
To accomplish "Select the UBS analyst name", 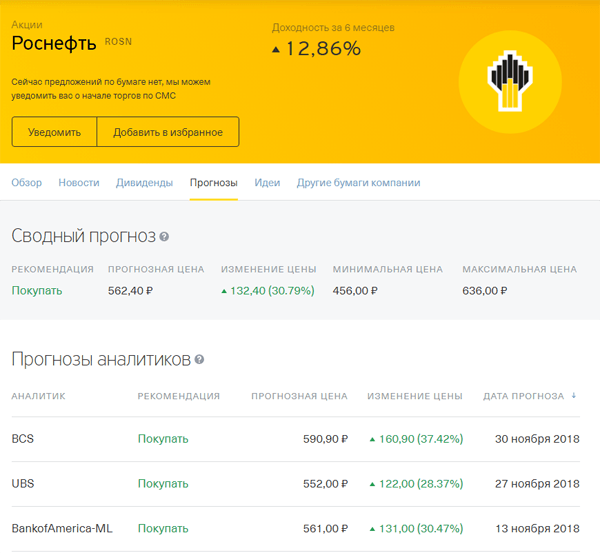I will (x=23, y=484).
